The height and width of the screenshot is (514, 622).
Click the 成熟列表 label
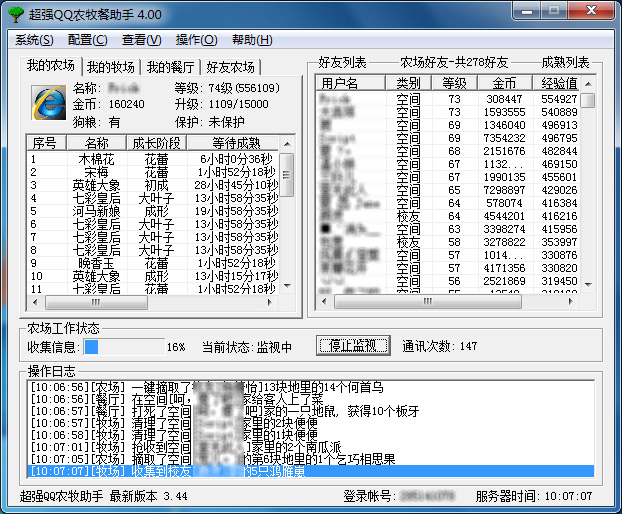(x=565, y=62)
